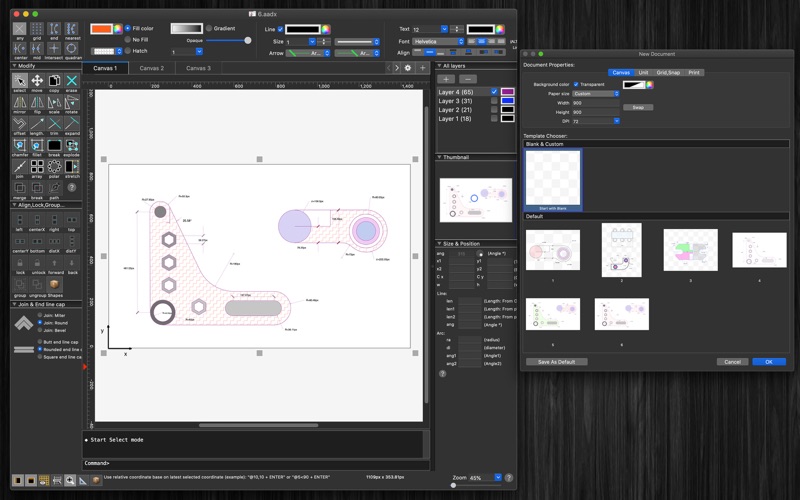Use the 'stretch' tool icon
This screenshot has width=800, height=500.
(x=71, y=166)
